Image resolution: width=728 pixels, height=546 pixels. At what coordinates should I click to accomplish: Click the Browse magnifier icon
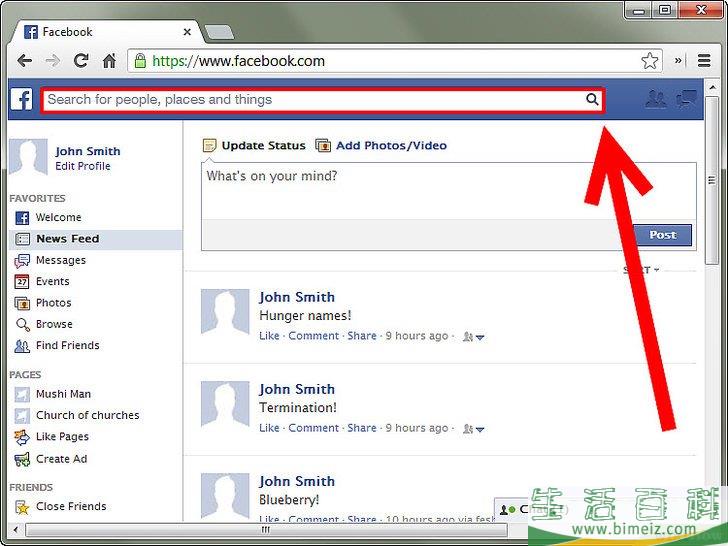click(x=23, y=325)
